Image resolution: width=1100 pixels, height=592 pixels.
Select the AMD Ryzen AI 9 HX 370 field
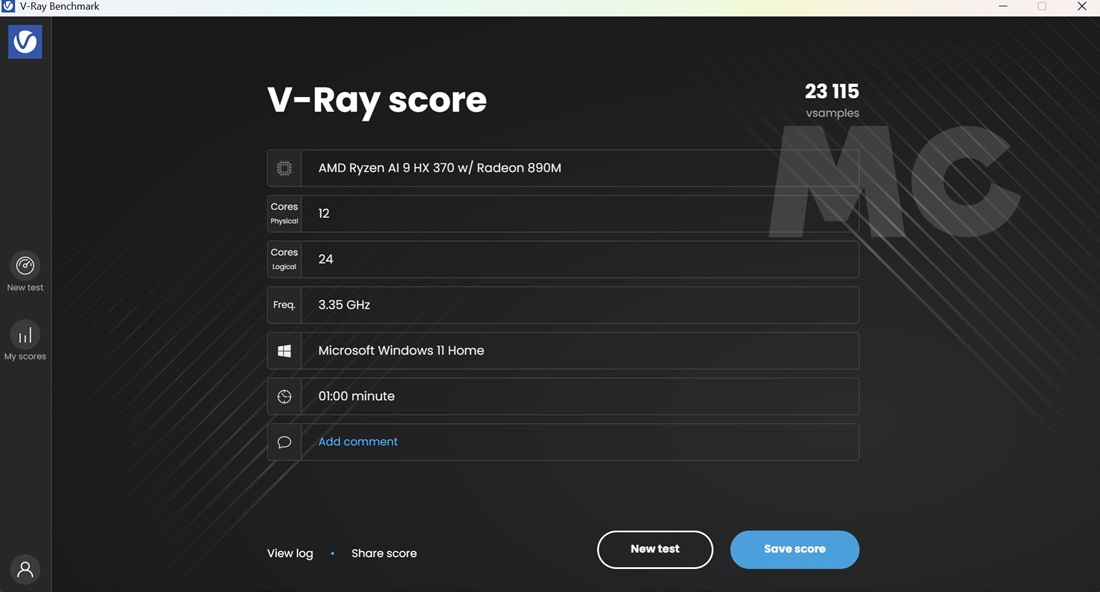coord(579,168)
